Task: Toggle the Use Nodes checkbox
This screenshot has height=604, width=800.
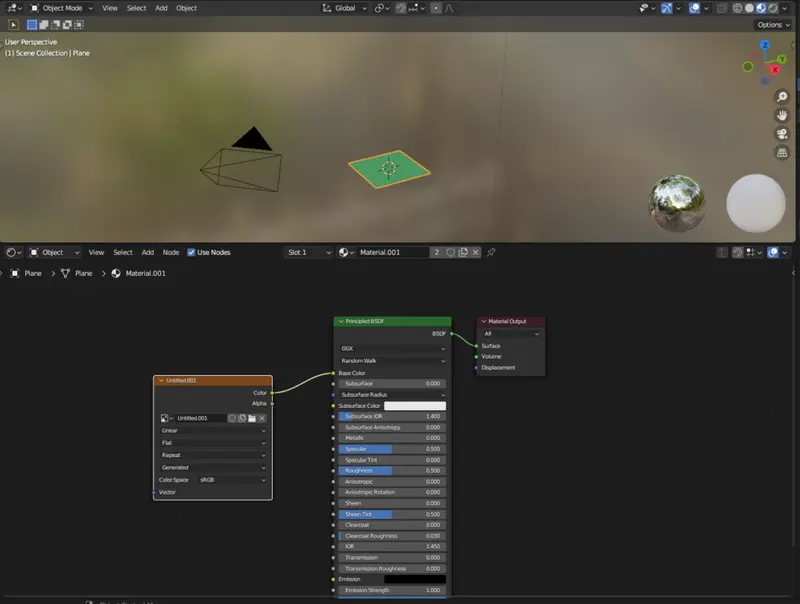Action: pyautogui.click(x=191, y=252)
